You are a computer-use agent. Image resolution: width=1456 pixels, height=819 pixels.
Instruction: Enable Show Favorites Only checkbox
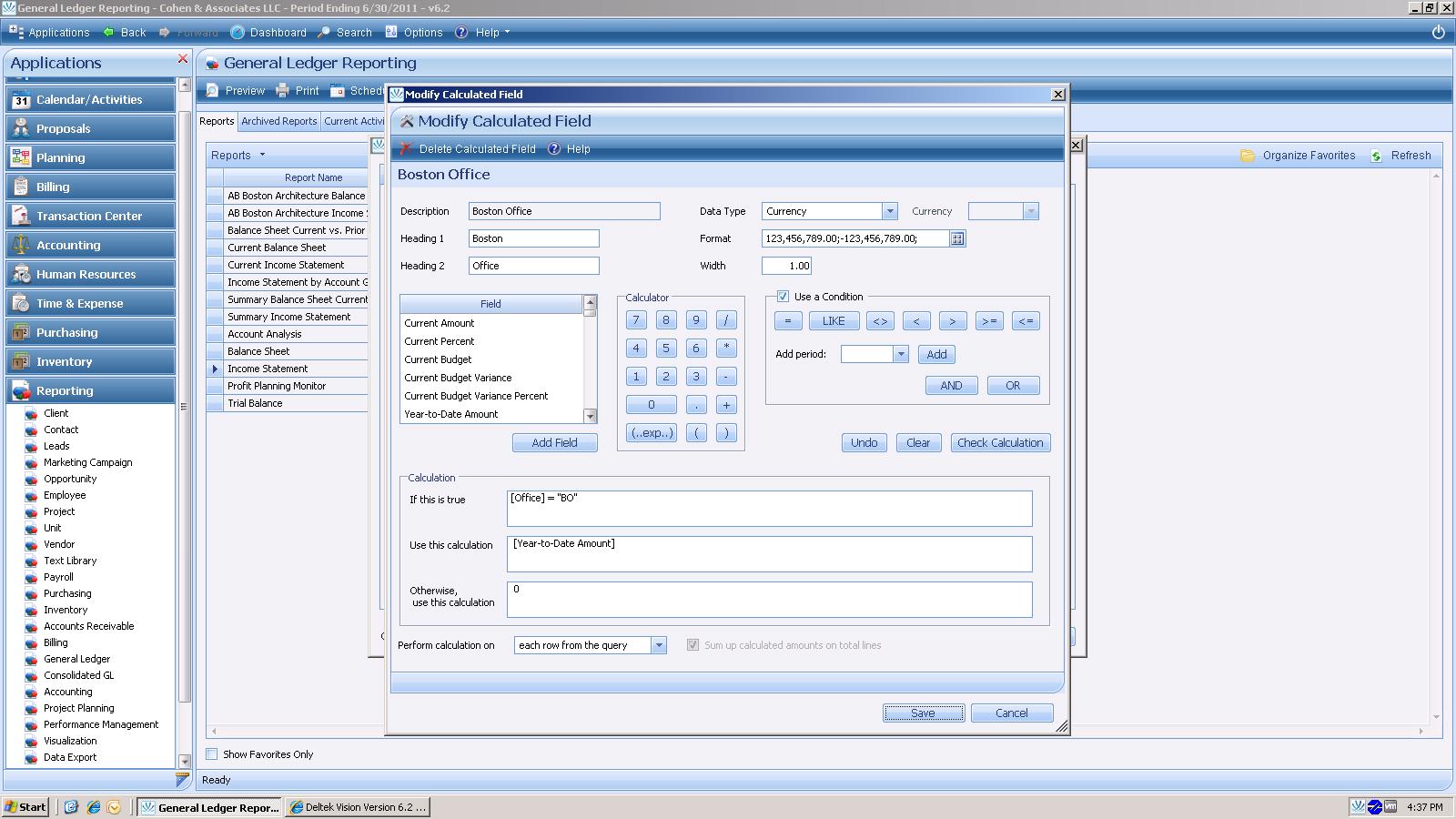point(212,754)
